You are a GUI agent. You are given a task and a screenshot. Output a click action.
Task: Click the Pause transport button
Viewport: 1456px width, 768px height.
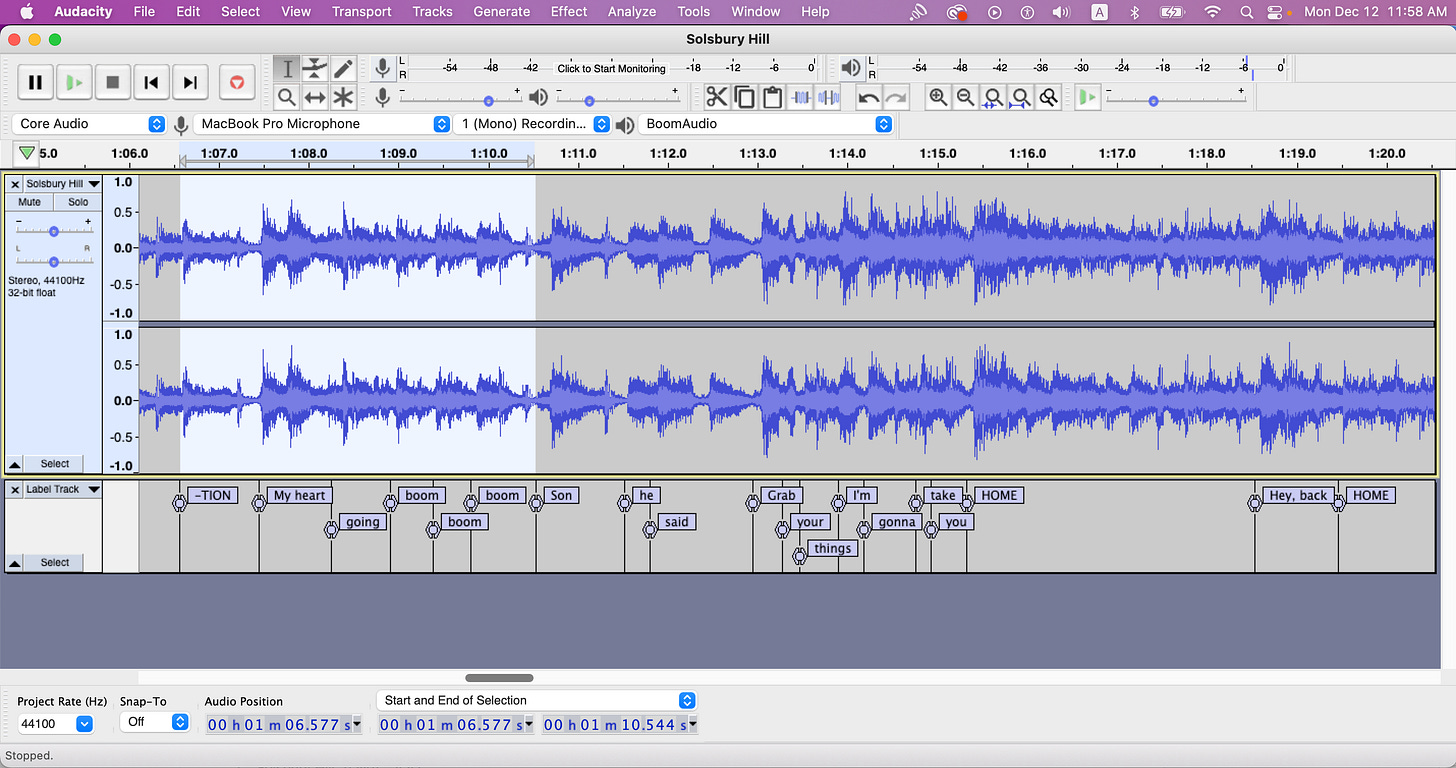click(35, 82)
